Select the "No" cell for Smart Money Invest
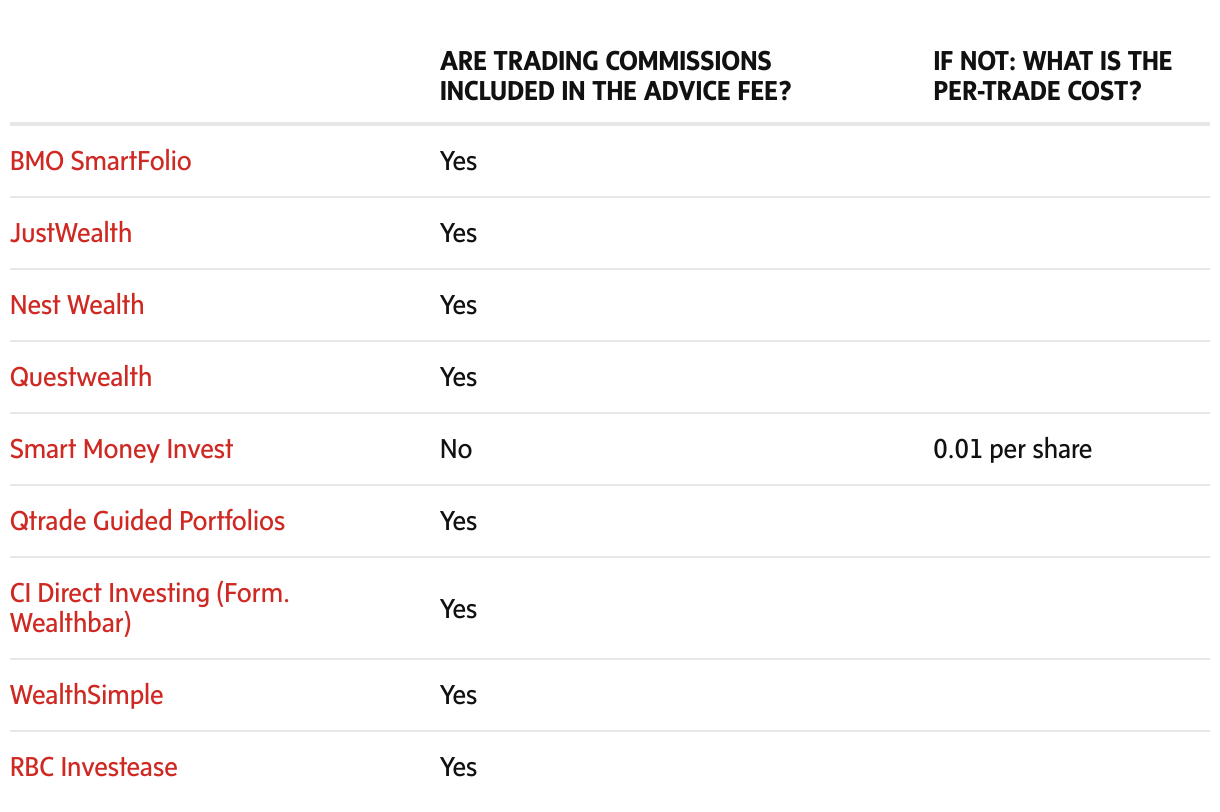This screenshot has height=812, width=1220. (456, 449)
